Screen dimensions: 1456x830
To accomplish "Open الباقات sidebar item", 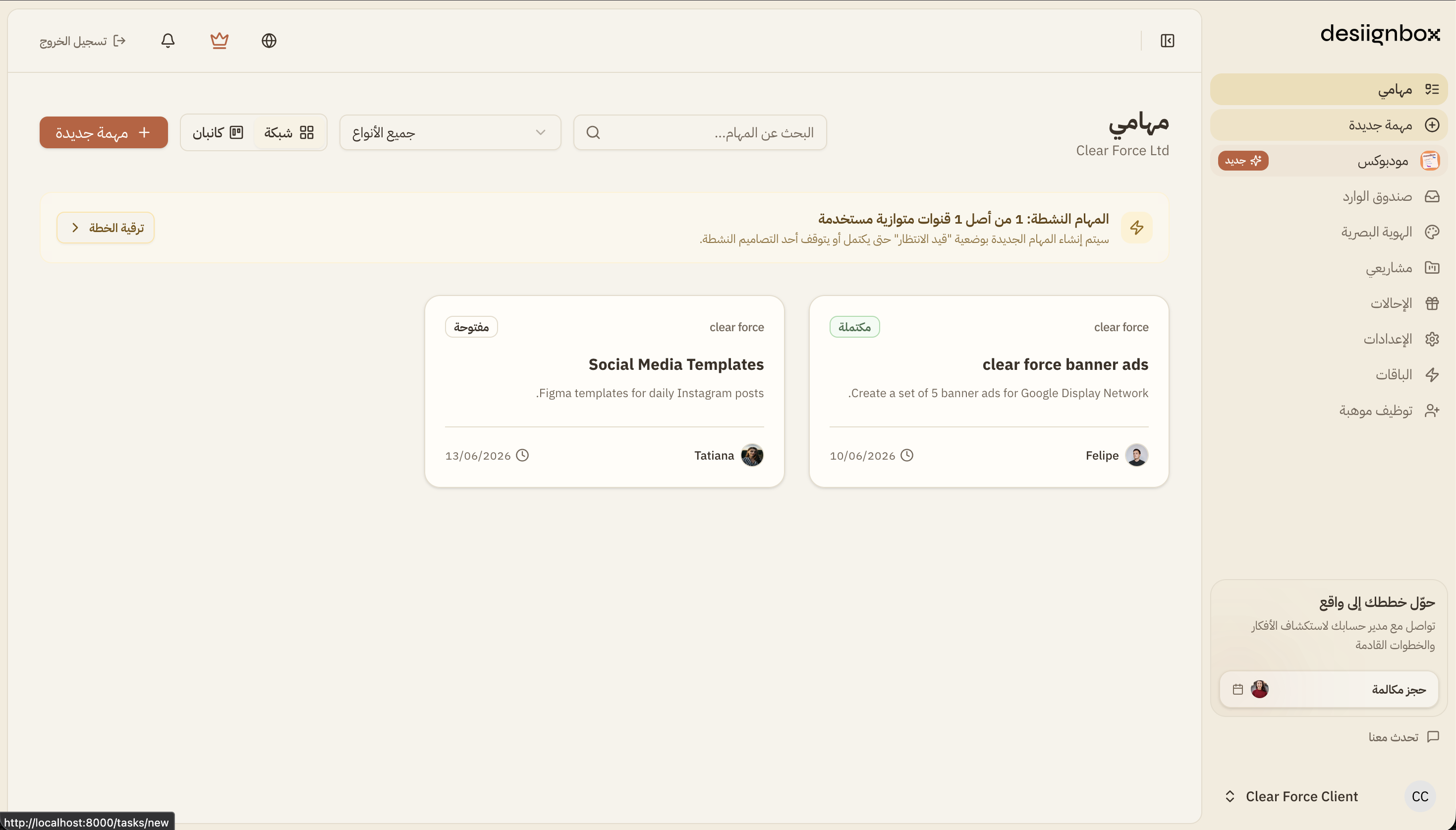I will [1329, 374].
